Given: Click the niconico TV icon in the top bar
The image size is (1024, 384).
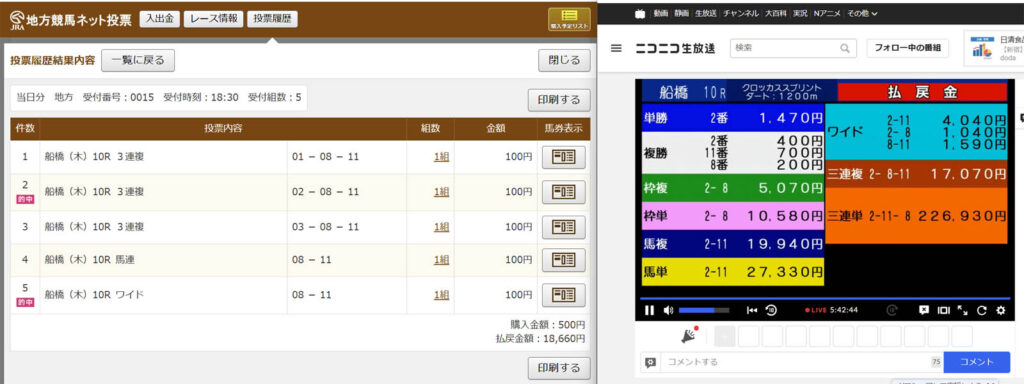Looking at the screenshot, I should point(640,13).
